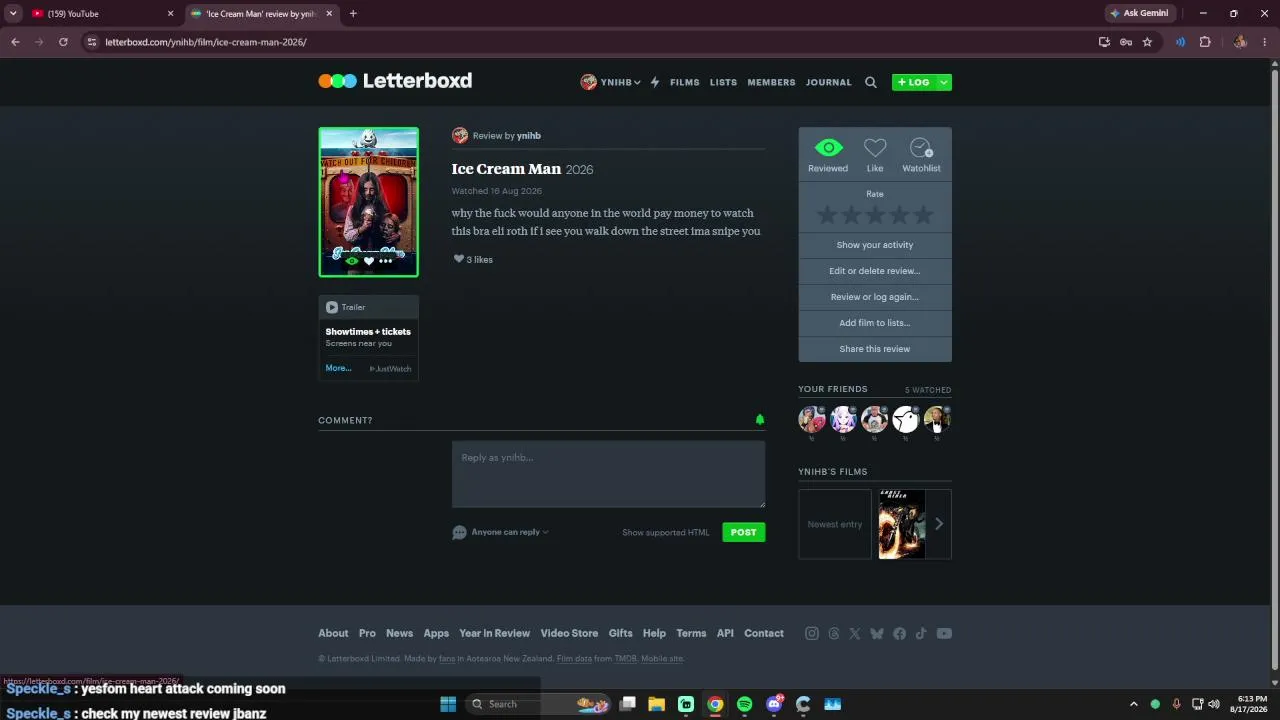
Task: Click the blue sound-wave extension icon
Action: (1181, 42)
